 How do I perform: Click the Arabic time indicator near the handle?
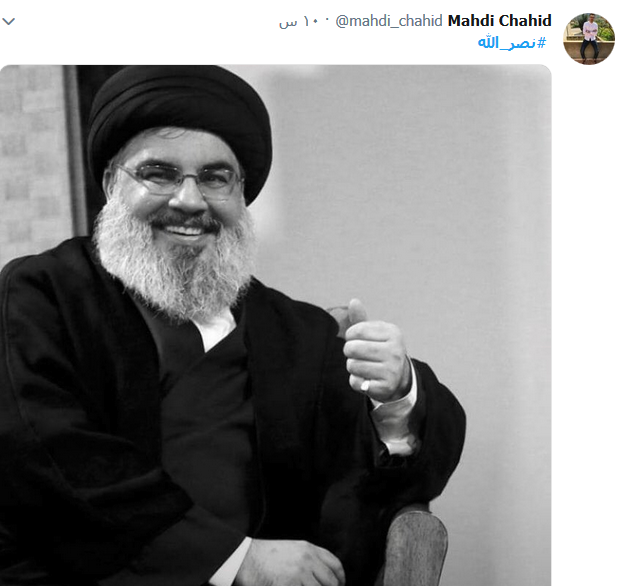pos(300,21)
